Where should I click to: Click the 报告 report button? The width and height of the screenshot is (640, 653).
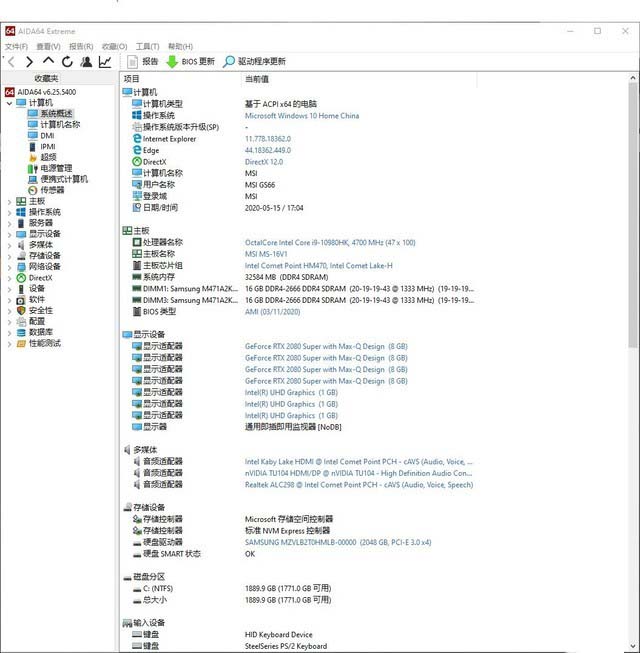tap(143, 62)
